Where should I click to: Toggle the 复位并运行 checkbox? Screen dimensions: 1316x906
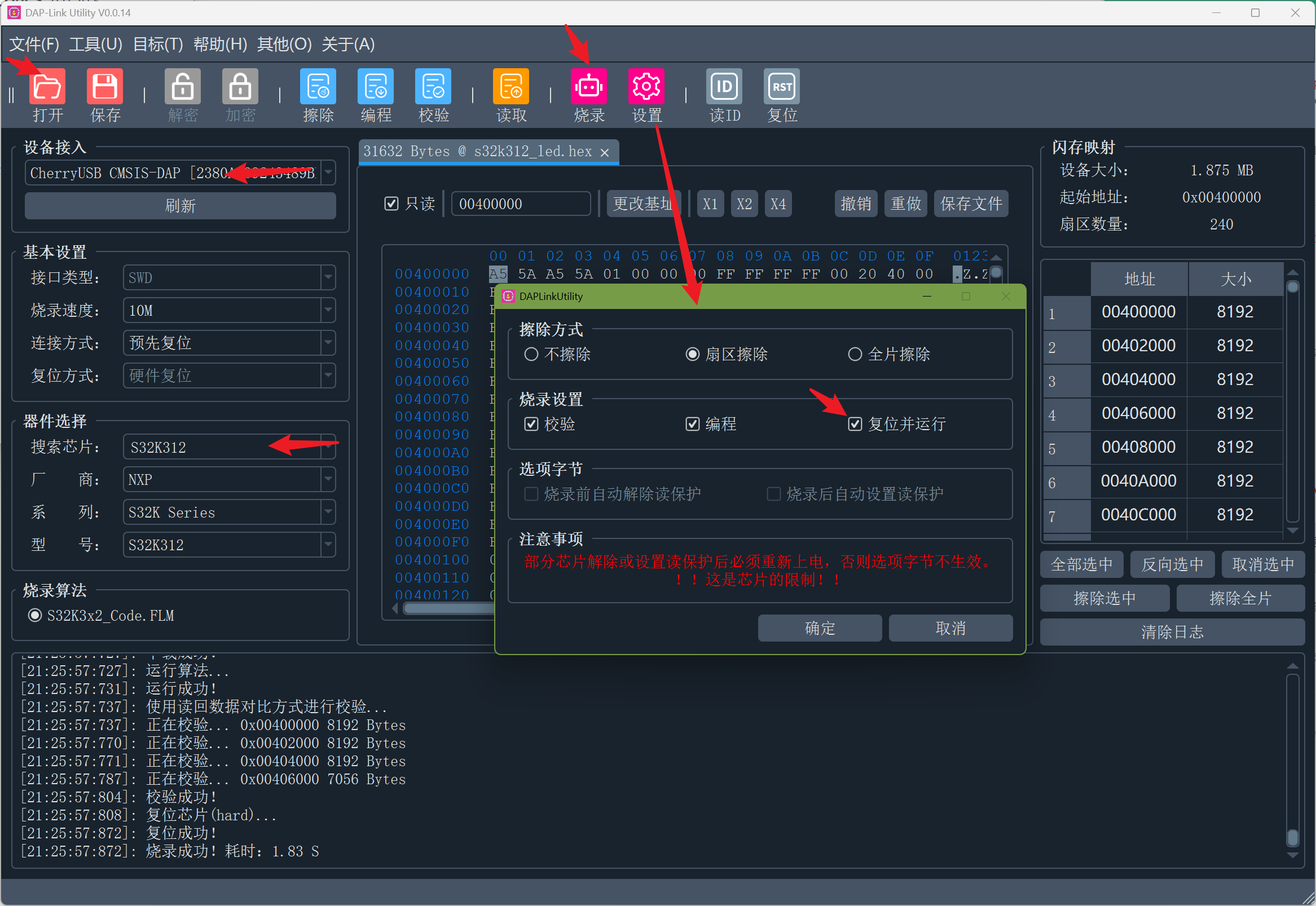(854, 424)
